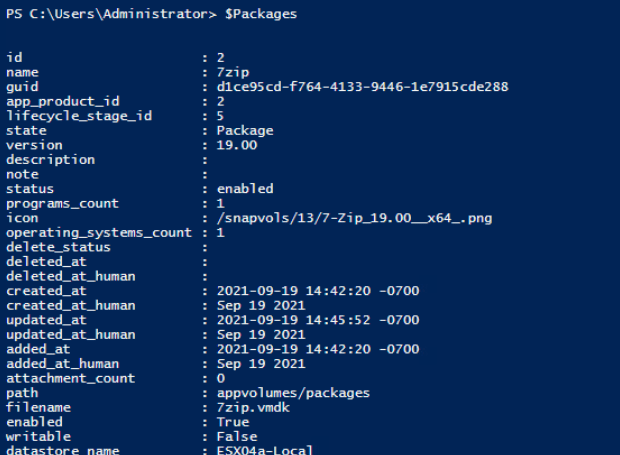Click the enabled value True
620x455 pixels.
(x=232, y=421)
